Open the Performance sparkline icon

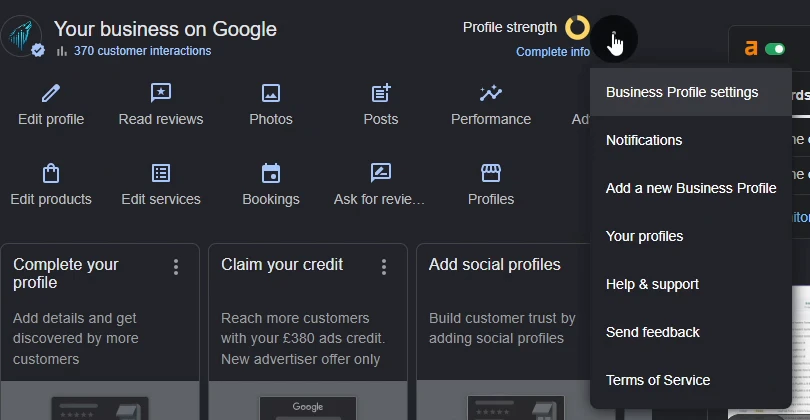pyautogui.click(x=490, y=93)
